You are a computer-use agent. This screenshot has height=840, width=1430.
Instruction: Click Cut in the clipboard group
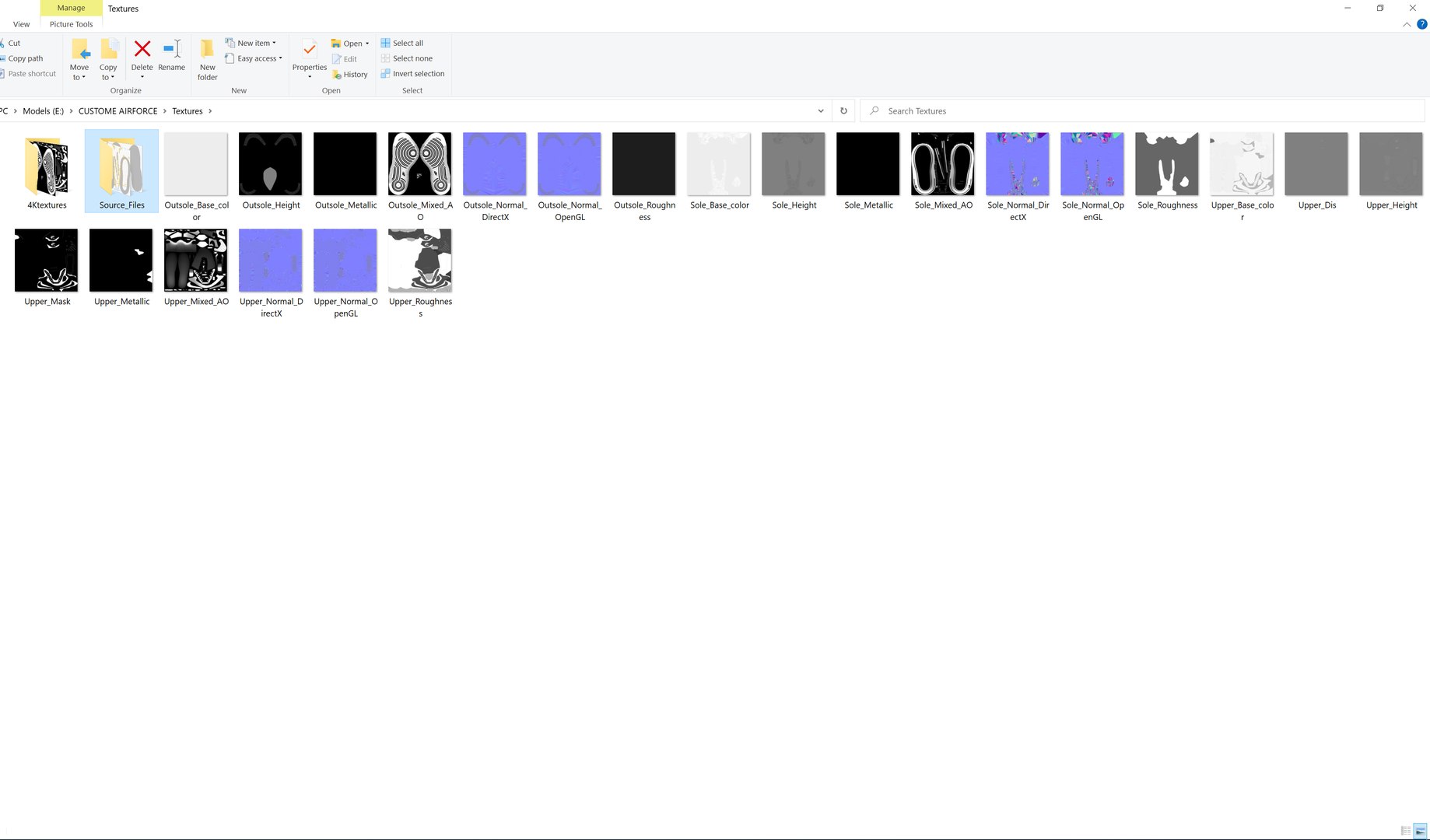coord(11,44)
